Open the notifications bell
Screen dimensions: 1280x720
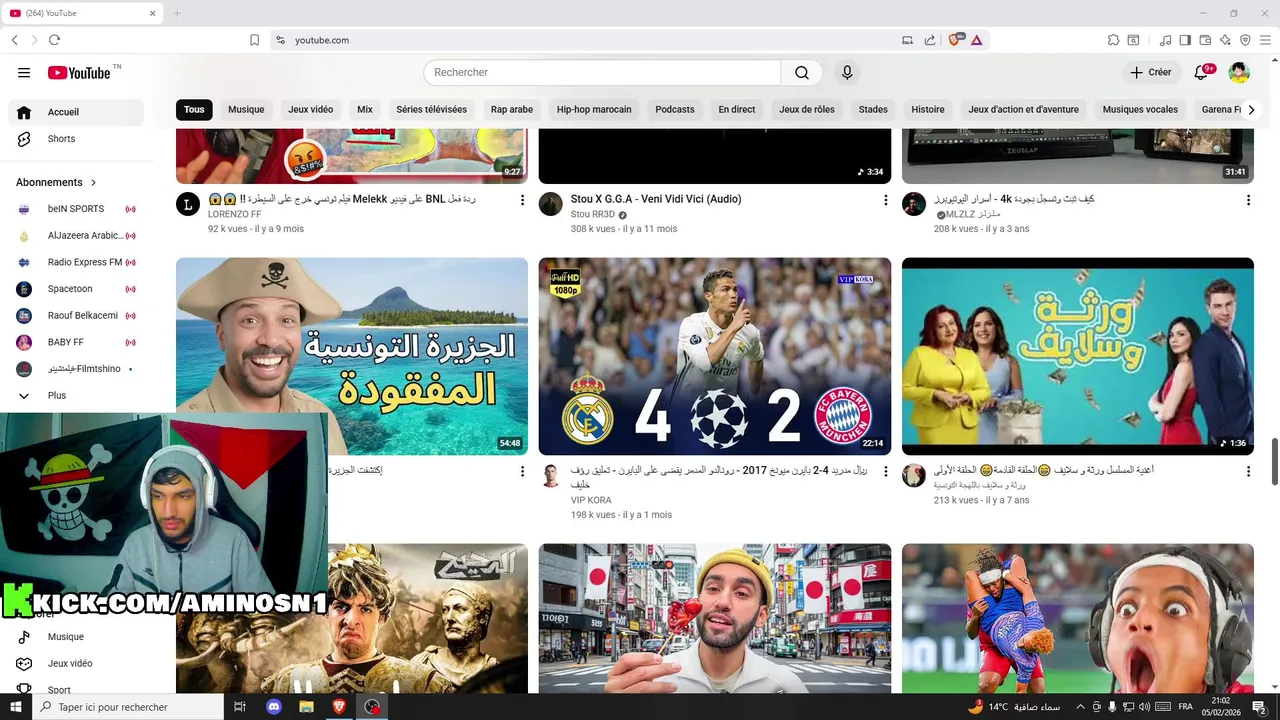[x=1203, y=72]
